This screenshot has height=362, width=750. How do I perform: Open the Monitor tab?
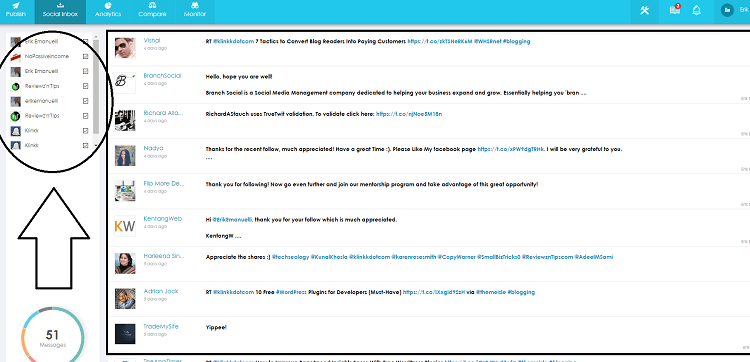(x=195, y=10)
